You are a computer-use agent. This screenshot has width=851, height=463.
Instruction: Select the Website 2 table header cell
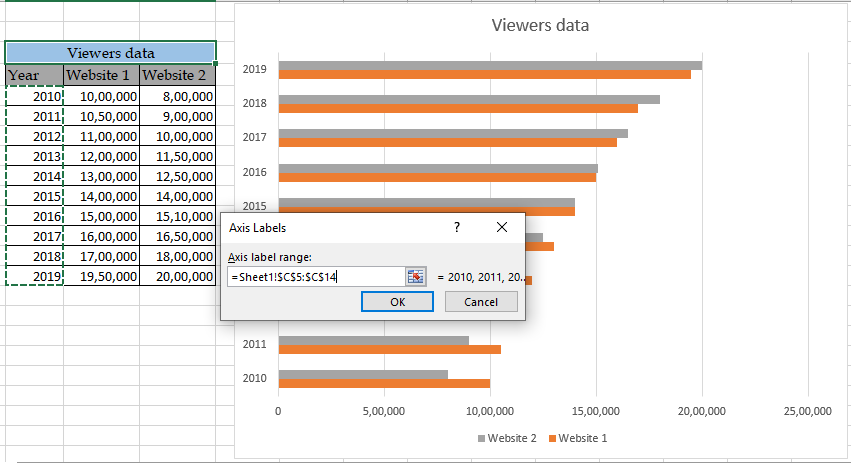[x=177, y=75]
